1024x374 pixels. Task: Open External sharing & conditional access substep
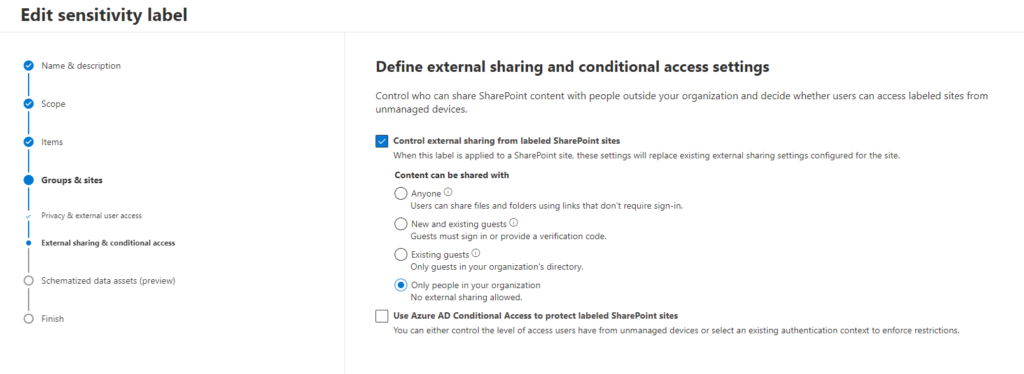point(108,243)
